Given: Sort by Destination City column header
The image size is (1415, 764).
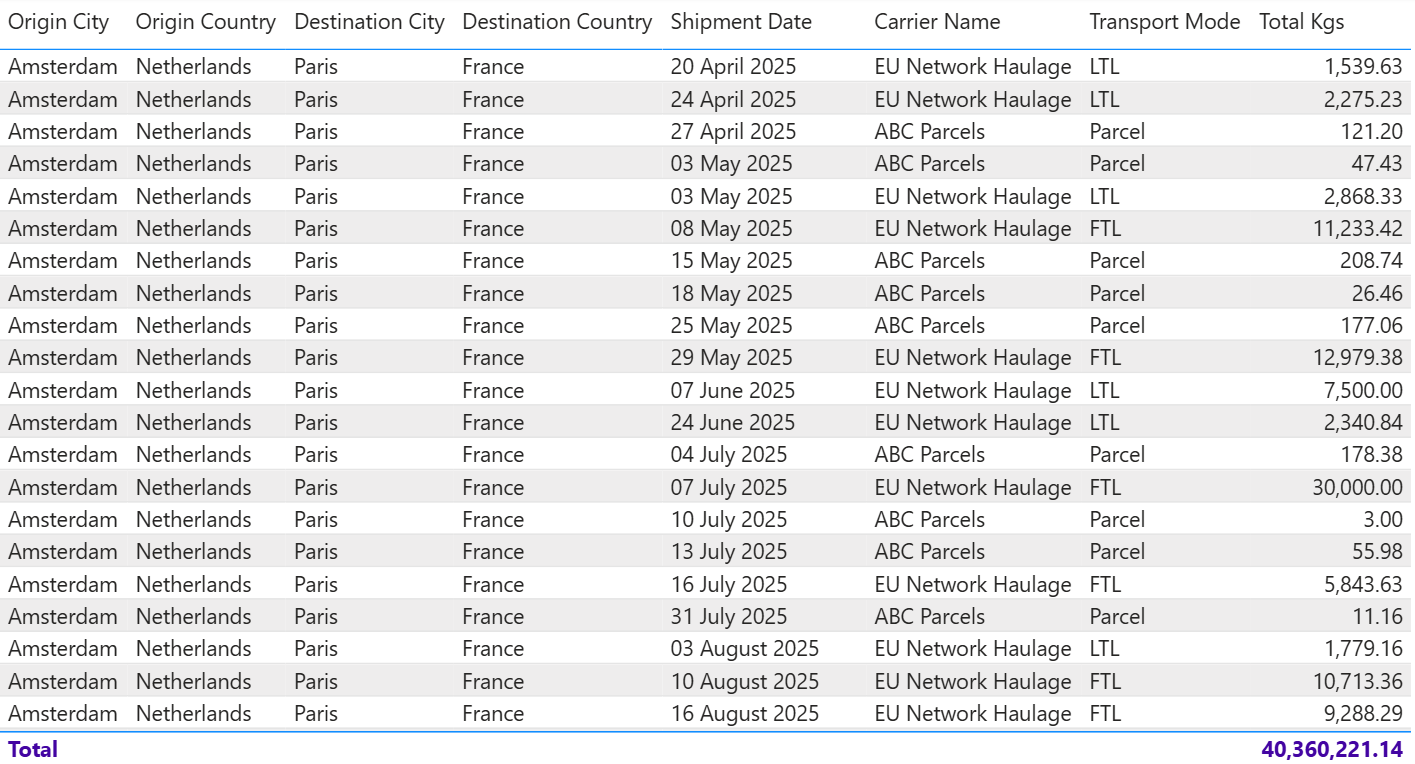Looking at the screenshot, I should 369,22.
